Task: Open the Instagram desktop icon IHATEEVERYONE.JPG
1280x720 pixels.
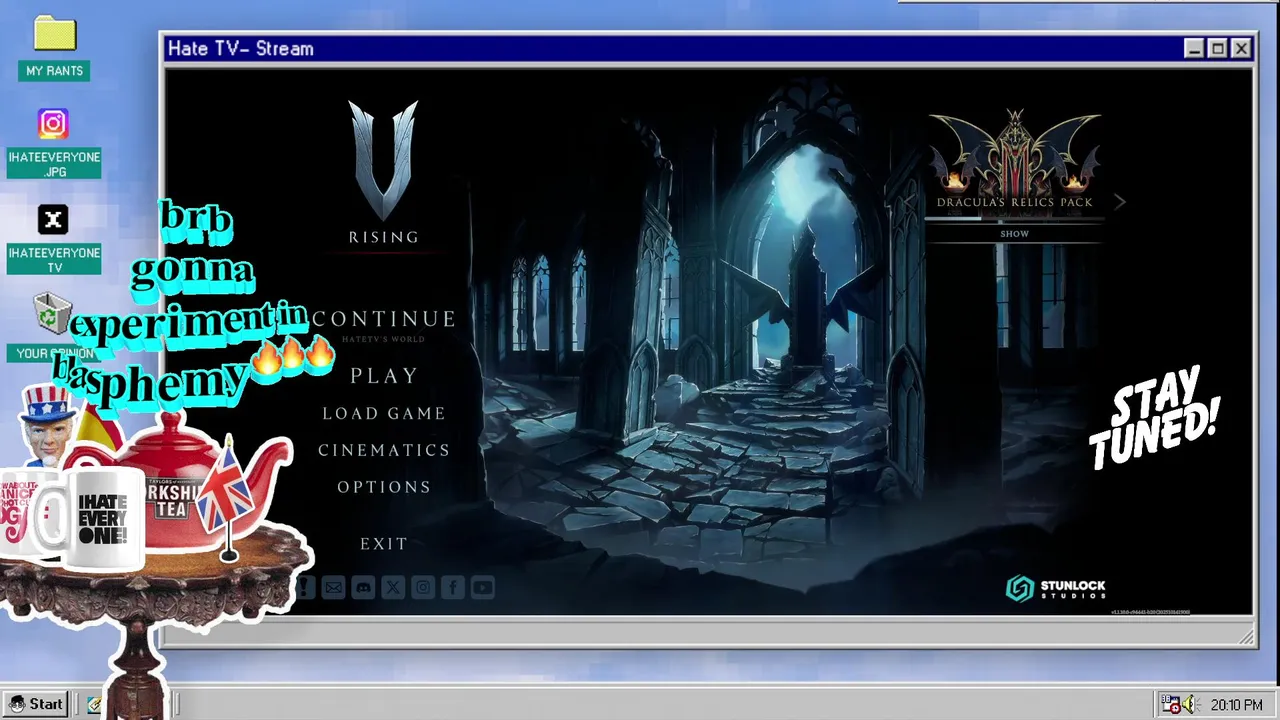Action: click(54, 144)
